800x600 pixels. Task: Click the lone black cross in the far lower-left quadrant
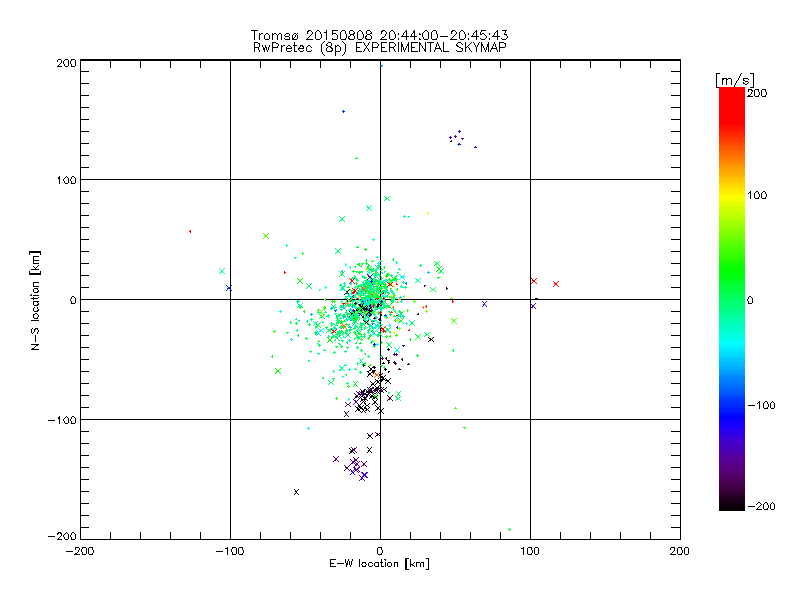click(x=296, y=492)
